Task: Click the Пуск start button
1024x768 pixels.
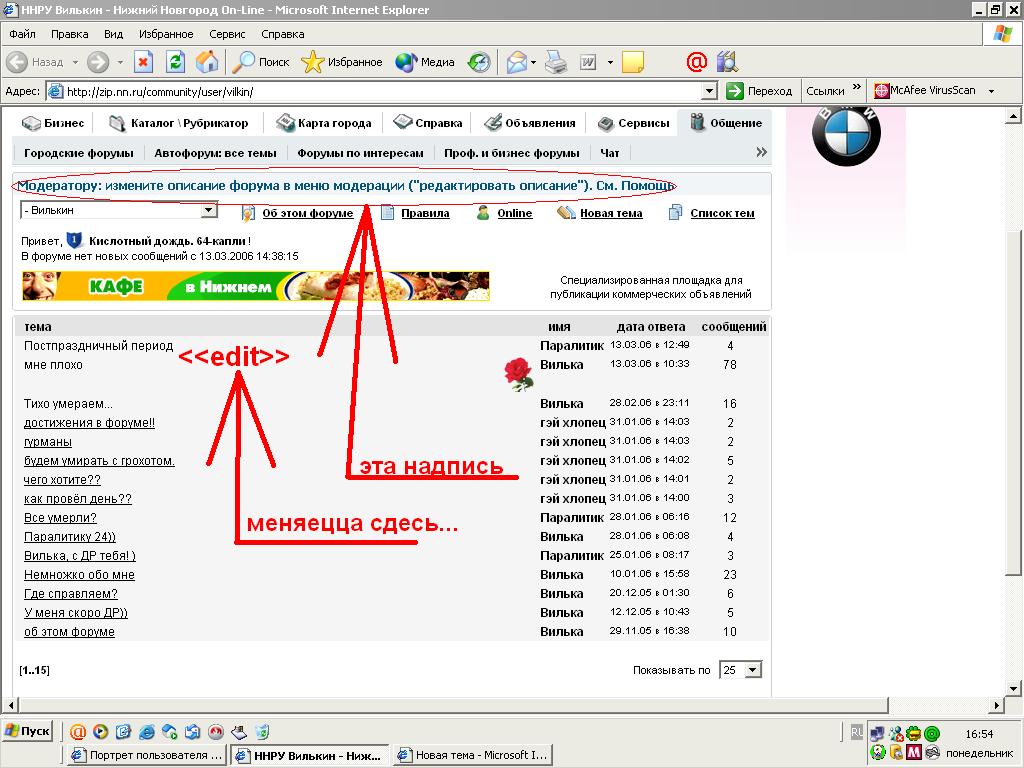Action: [28, 731]
